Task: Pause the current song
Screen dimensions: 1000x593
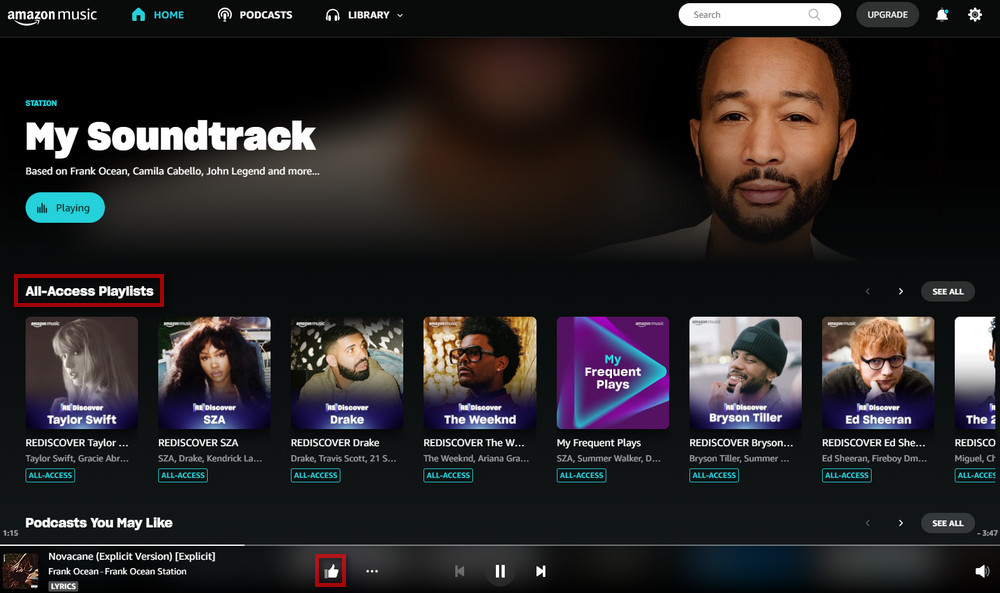Action: [500, 571]
